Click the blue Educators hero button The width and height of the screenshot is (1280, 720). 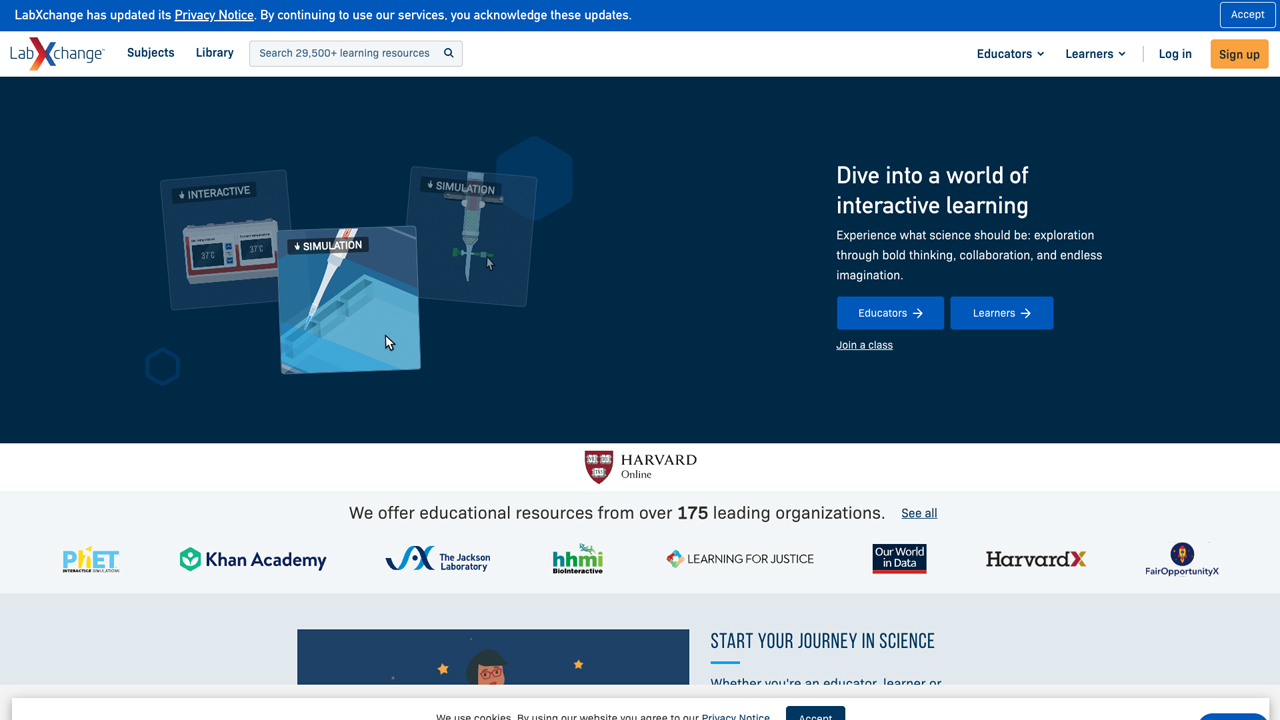tap(890, 313)
